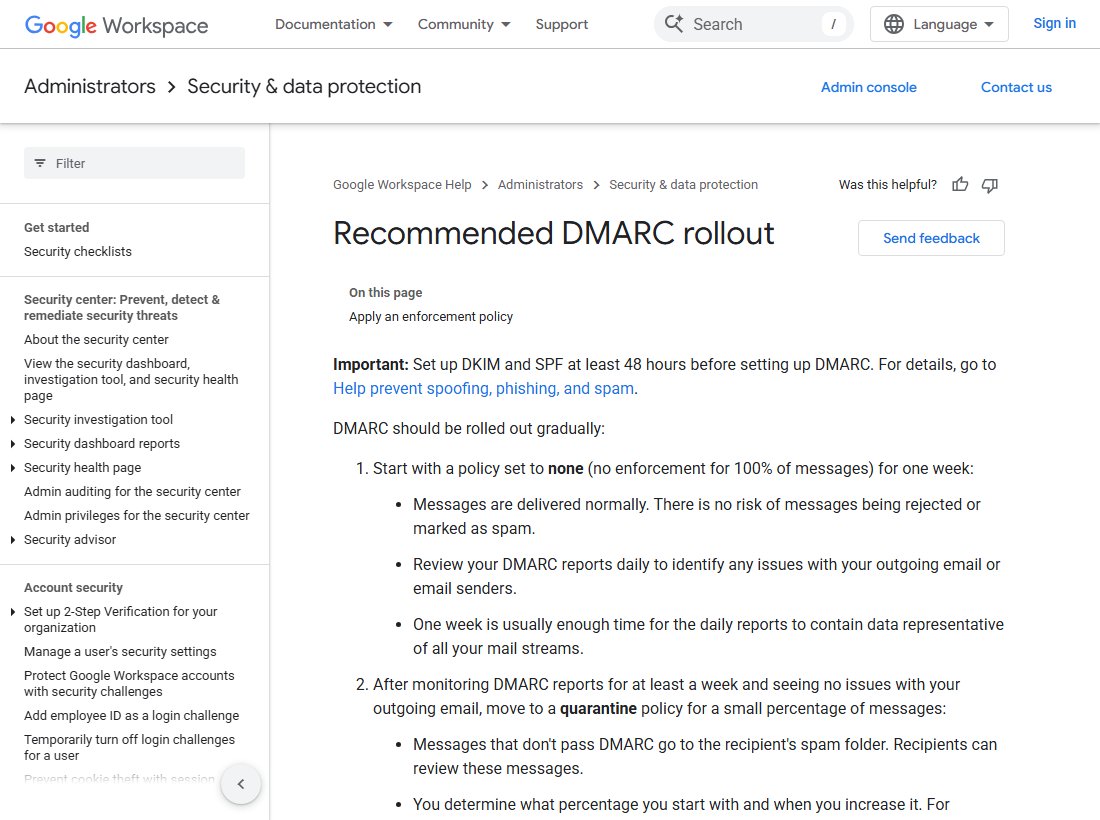
Task: Open the Support menu item
Action: (x=561, y=24)
